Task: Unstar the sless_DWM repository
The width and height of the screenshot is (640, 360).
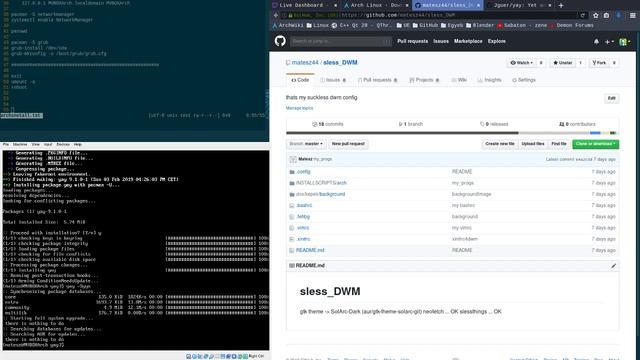Action: (x=562, y=63)
